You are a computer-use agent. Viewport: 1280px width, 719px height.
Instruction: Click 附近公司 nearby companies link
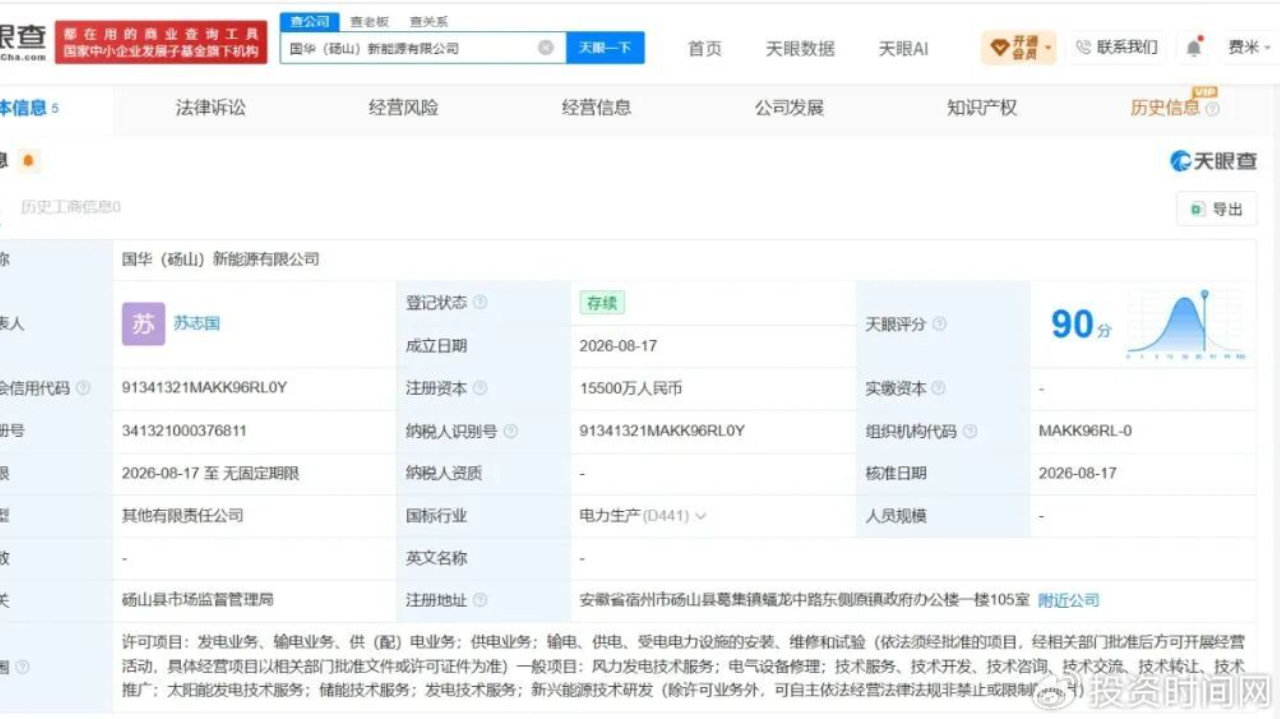(1068, 600)
